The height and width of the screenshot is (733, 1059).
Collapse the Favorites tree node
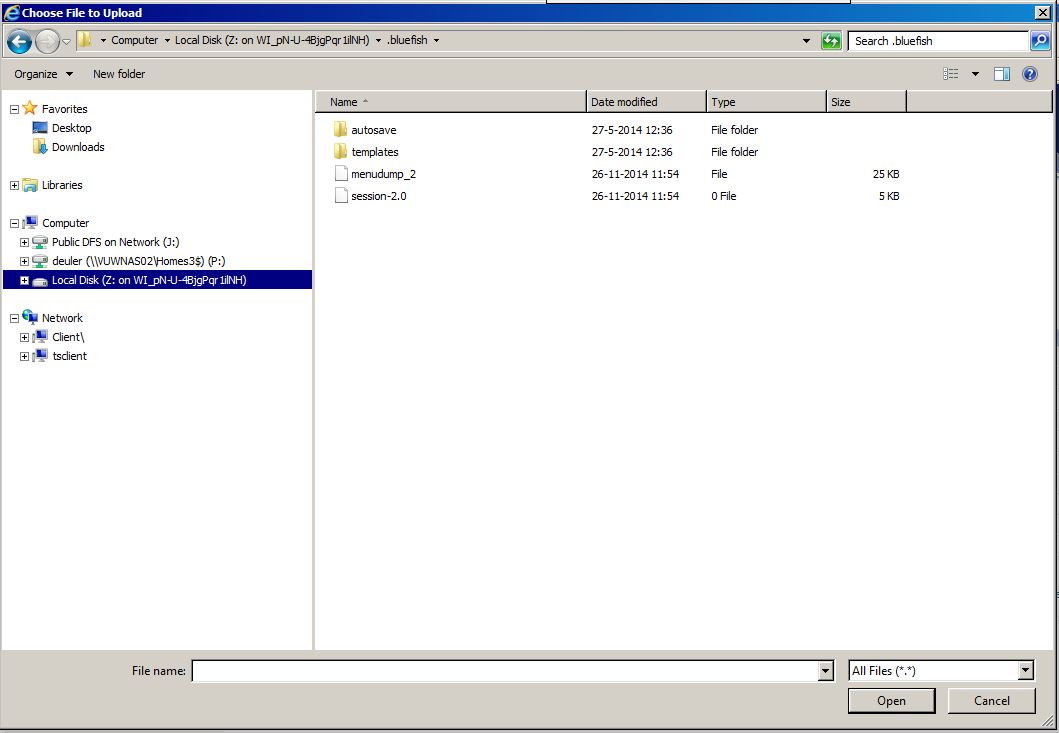point(14,109)
